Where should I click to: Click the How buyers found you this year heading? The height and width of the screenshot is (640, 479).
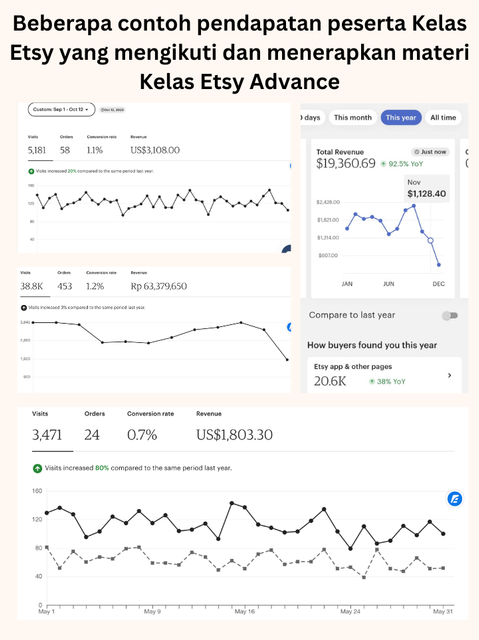click(x=372, y=345)
